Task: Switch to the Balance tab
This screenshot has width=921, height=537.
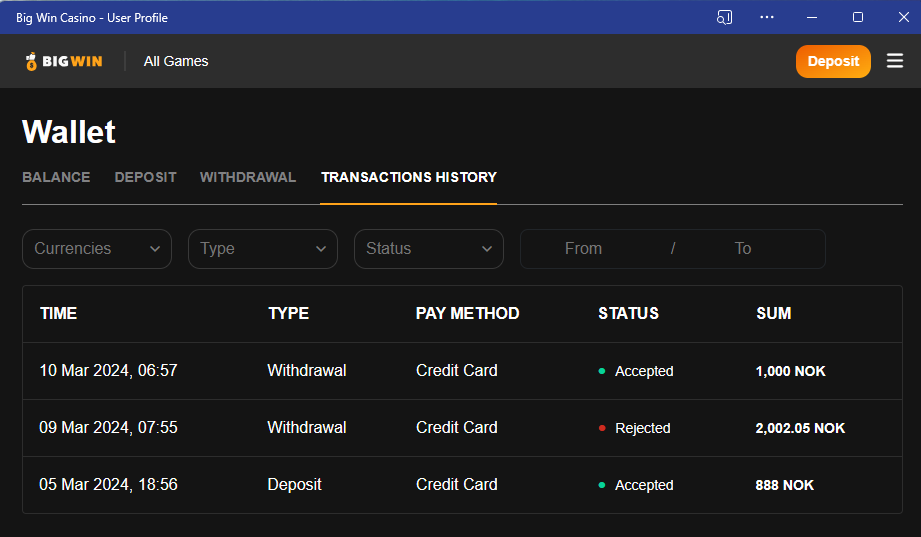Action: pyautogui.click(x=56, y=177)
